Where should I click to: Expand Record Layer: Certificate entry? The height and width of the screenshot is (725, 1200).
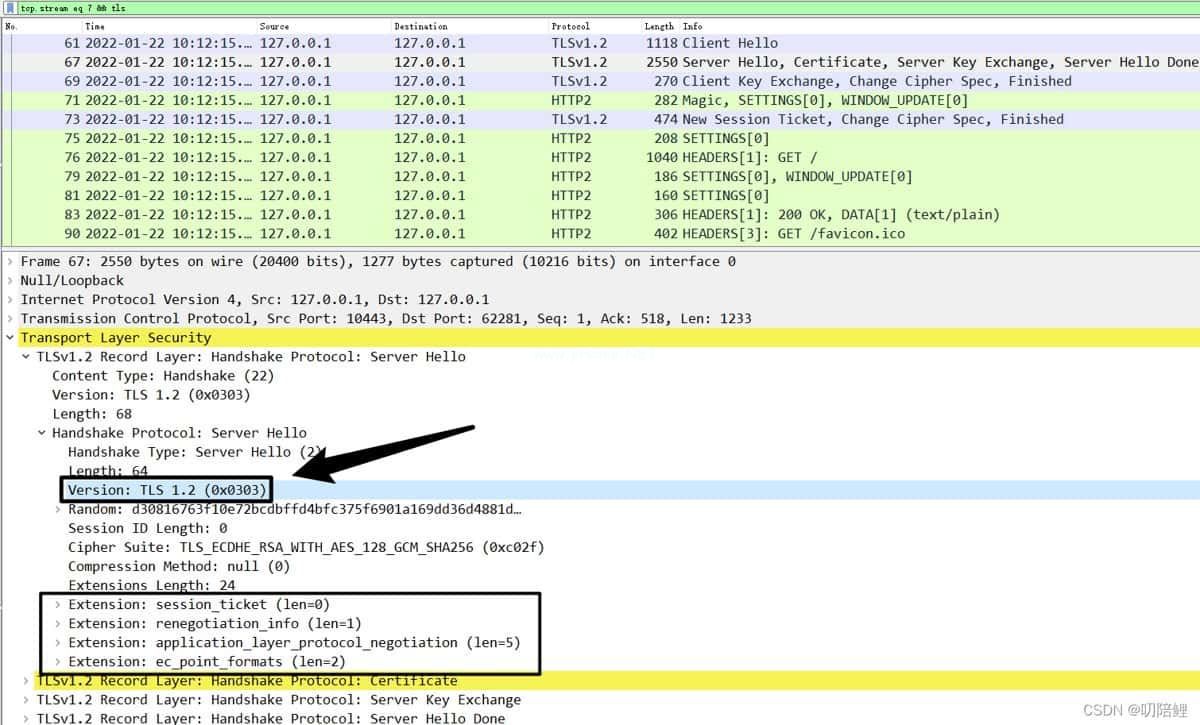tap(26, 680)
